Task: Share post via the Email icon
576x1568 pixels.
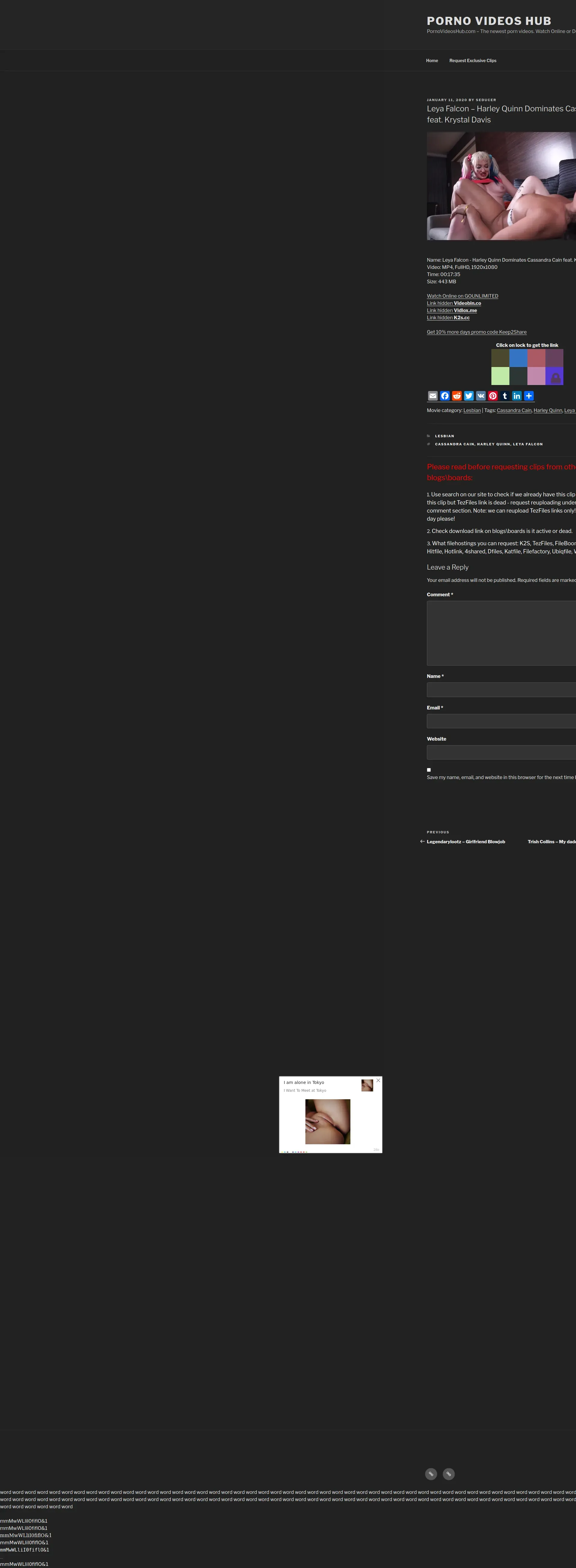Action: (x=433, y=396)
